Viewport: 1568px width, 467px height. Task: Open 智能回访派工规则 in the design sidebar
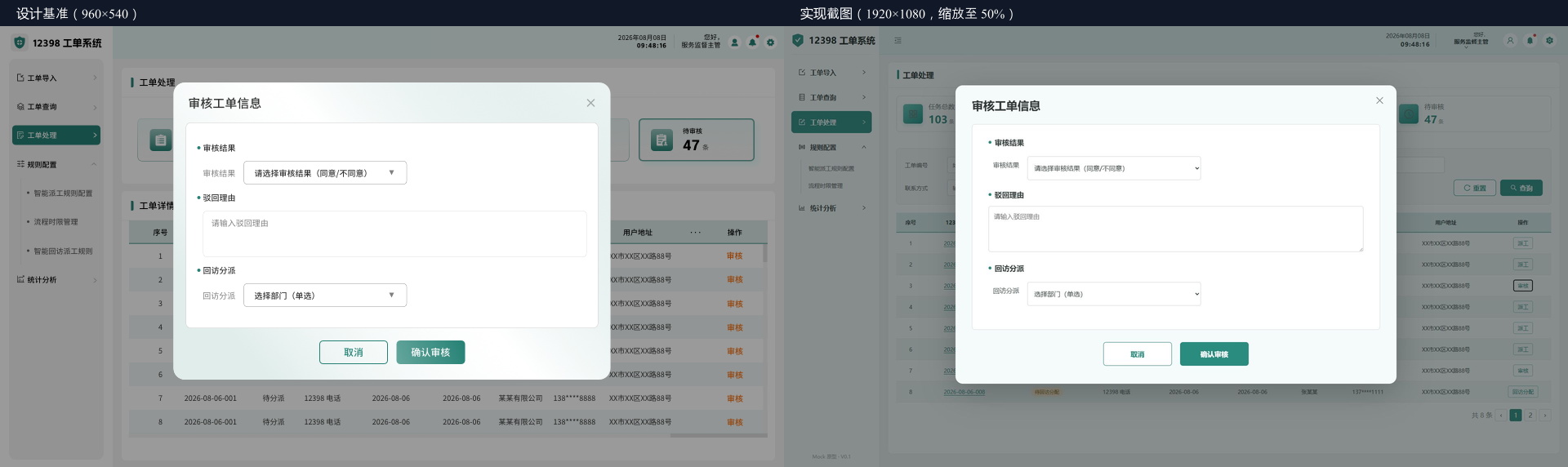click(x=63, y=251)
